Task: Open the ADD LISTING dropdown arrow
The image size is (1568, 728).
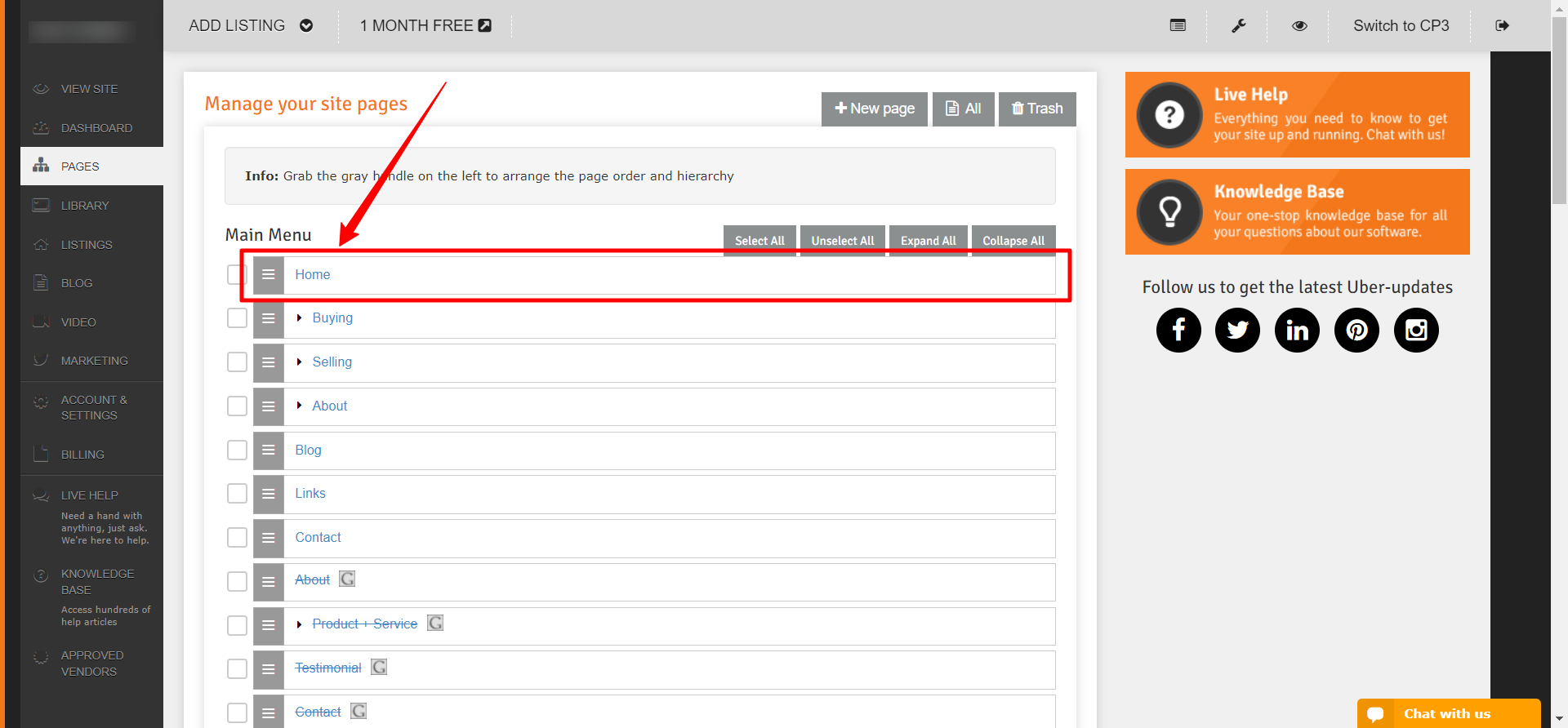Action: tap(306, 25)
